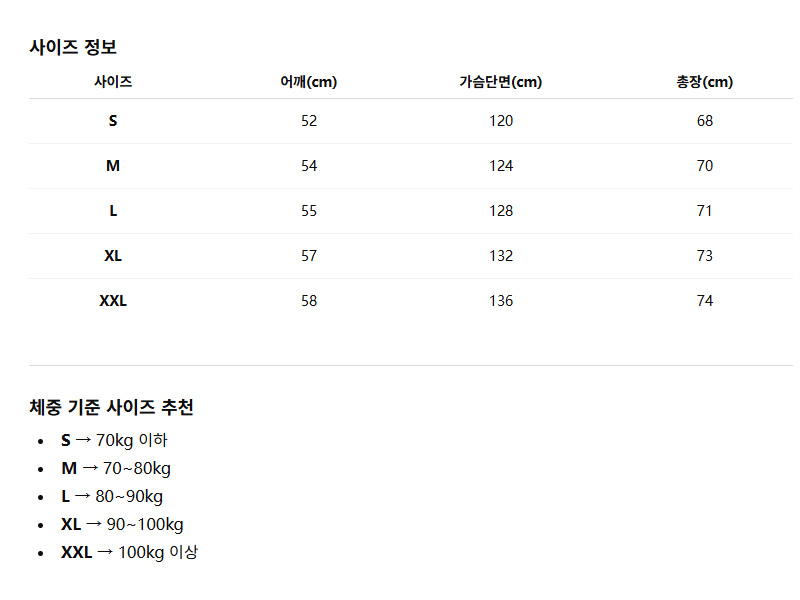Click chest value 124 in the table

[x=501, y=166]
